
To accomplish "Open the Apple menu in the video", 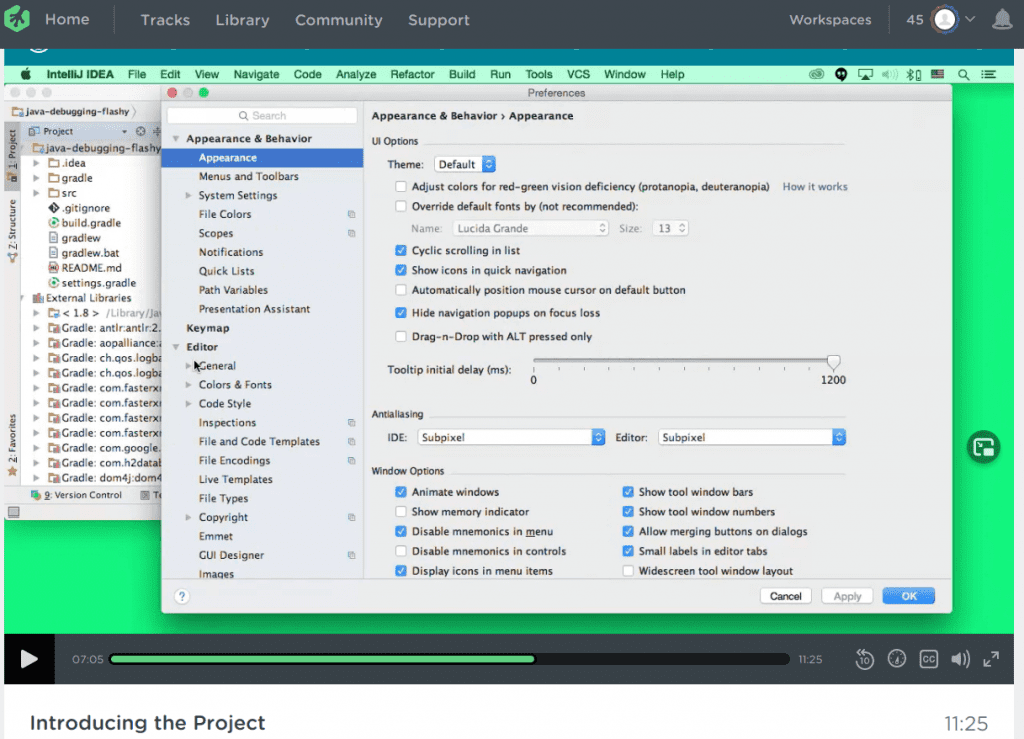I will pos(26,74).
